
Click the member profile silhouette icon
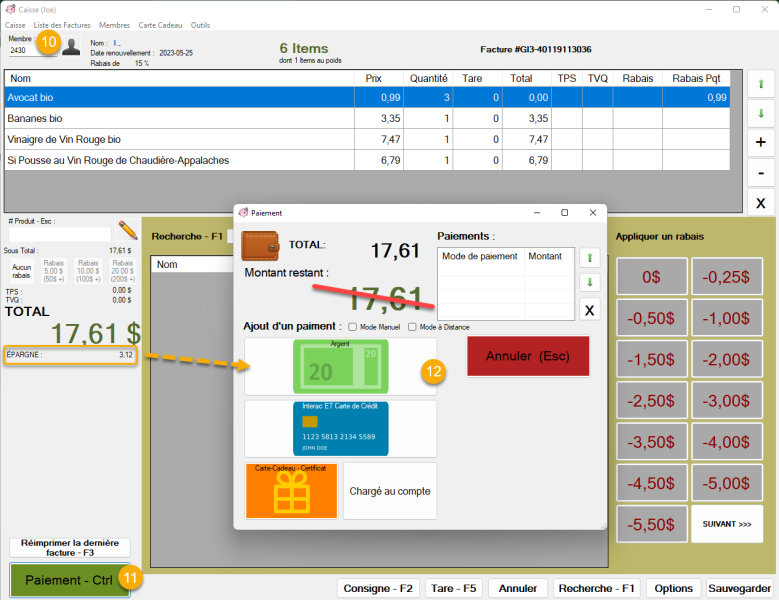point(72,47)
